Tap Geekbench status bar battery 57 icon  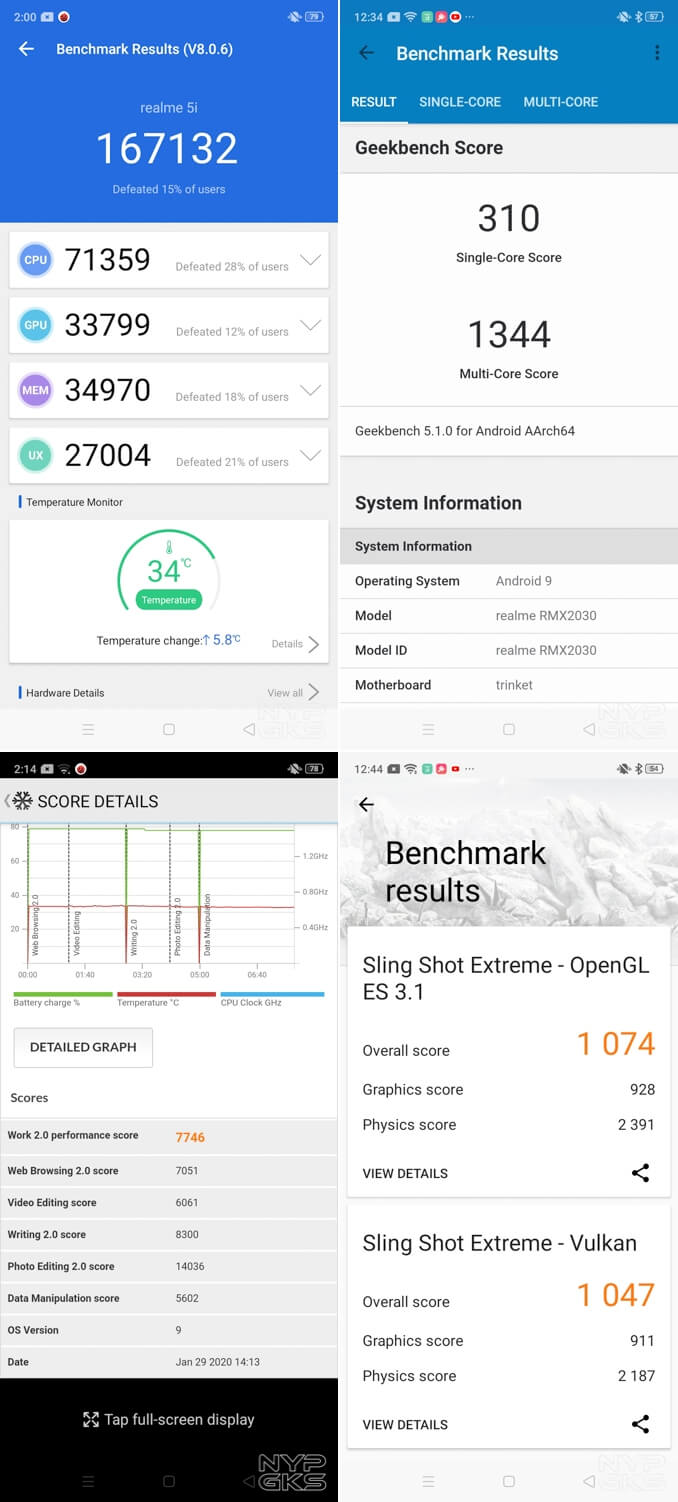tap(655, 17)
